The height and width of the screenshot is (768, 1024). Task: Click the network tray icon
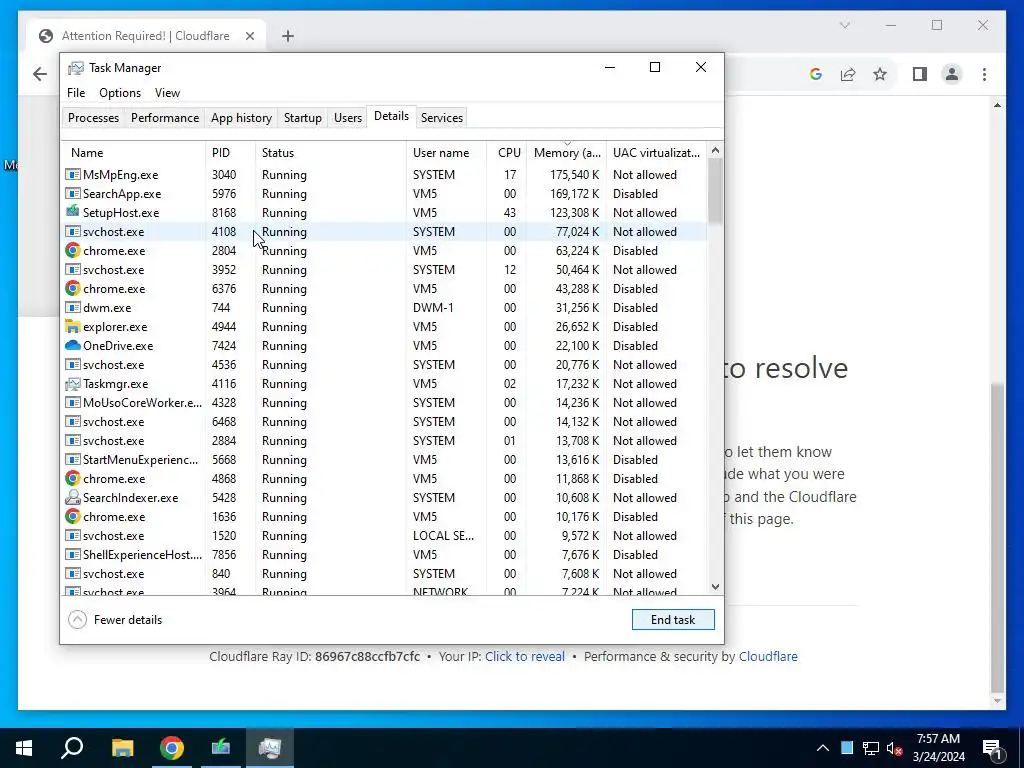point(871,748)
